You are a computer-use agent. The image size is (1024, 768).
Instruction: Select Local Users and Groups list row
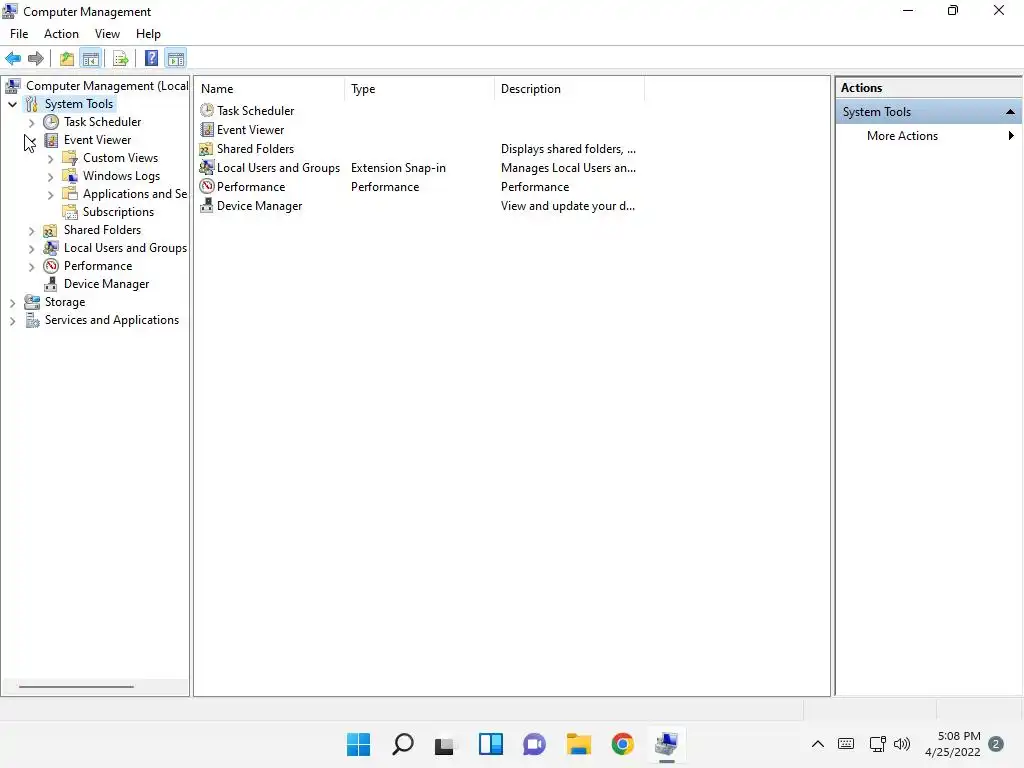pos(418,168)
